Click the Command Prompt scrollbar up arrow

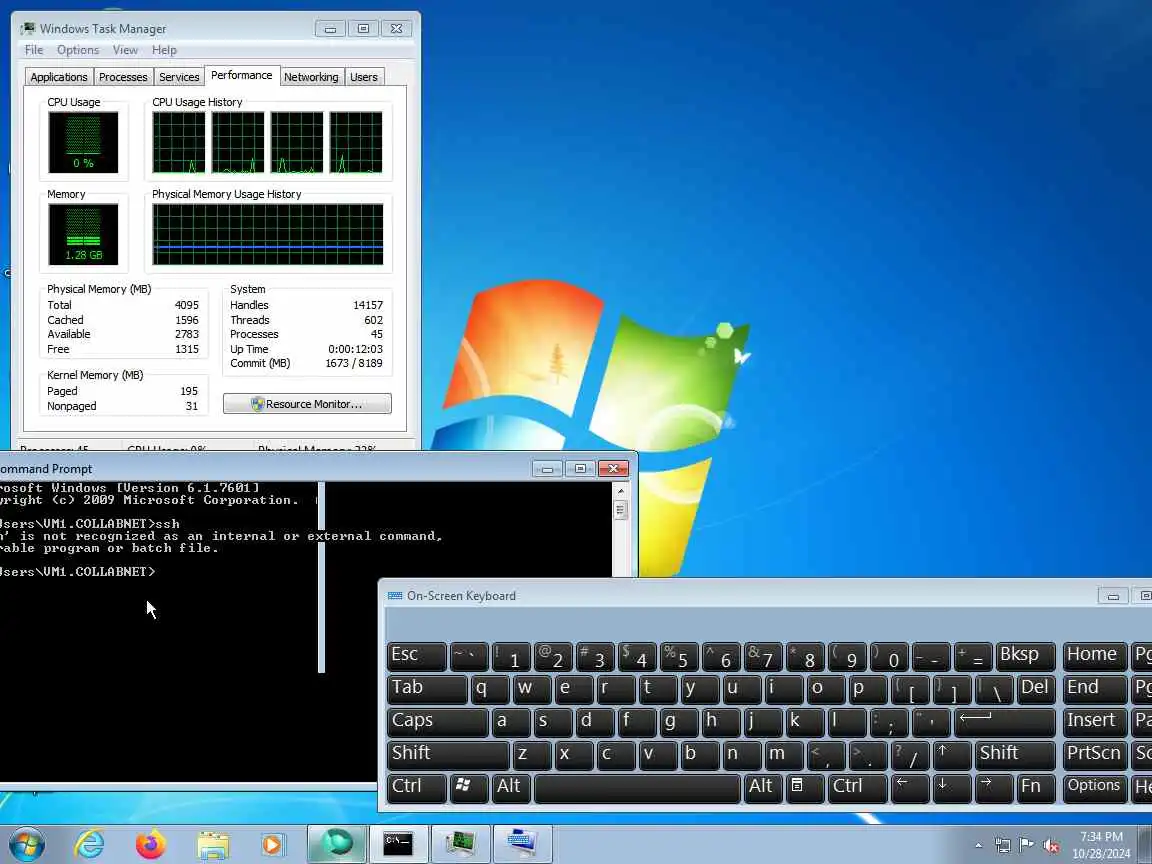point(621,490)
